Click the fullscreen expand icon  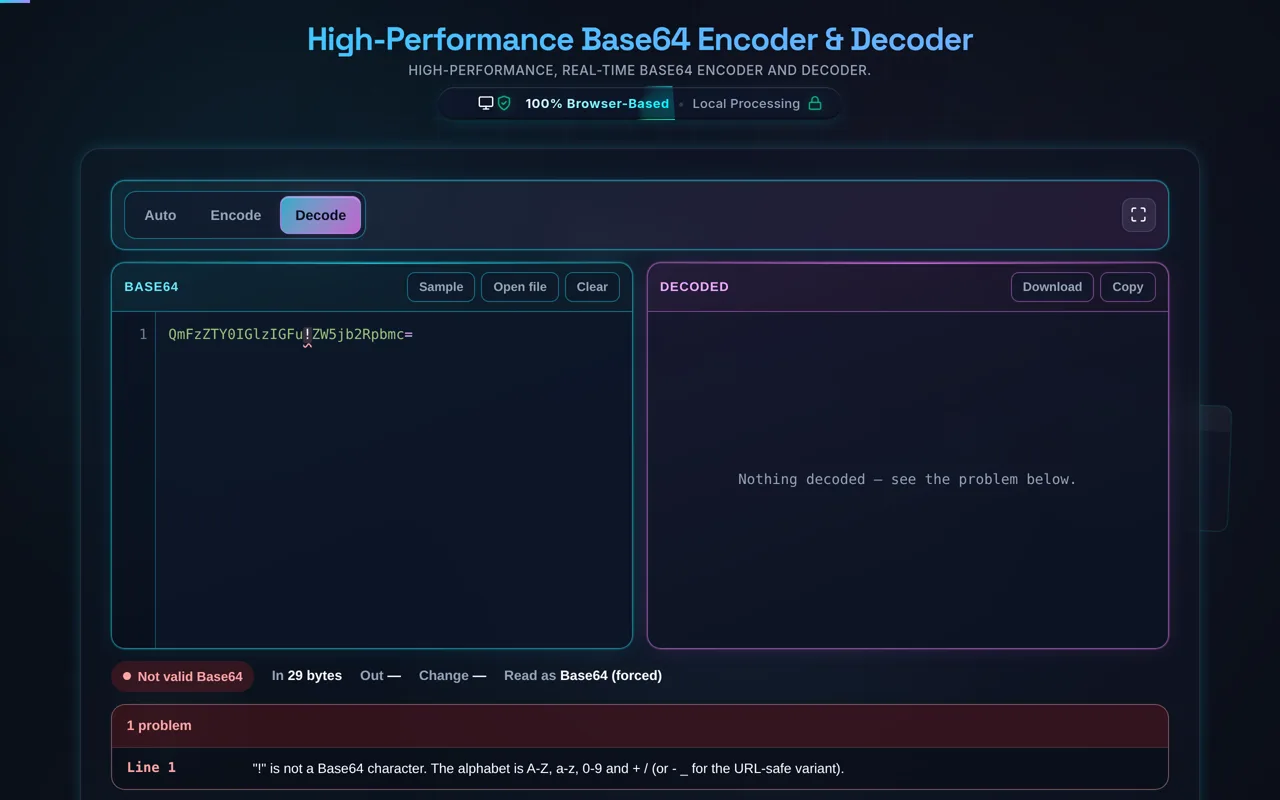tap(1138, 215)
